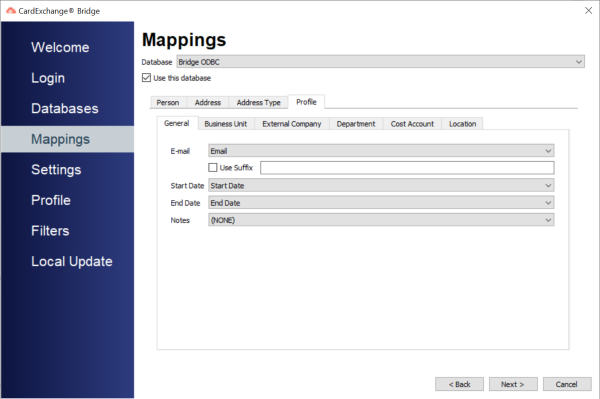The width and height of the screenshot is (600, 399).
Task: Go to the Login step
Action: [48, 78]
